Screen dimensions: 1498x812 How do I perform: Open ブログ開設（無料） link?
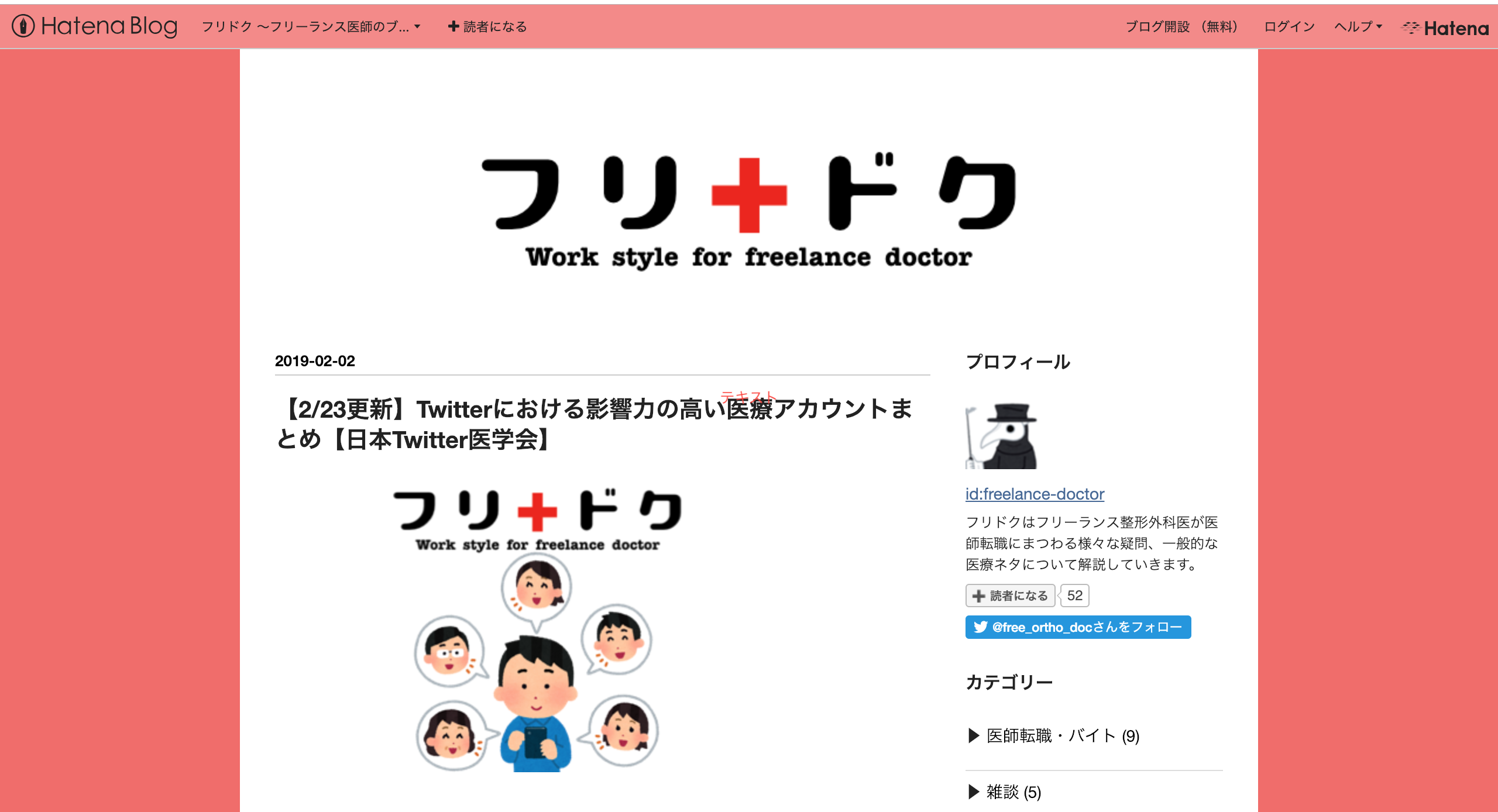pos(1181,26)
